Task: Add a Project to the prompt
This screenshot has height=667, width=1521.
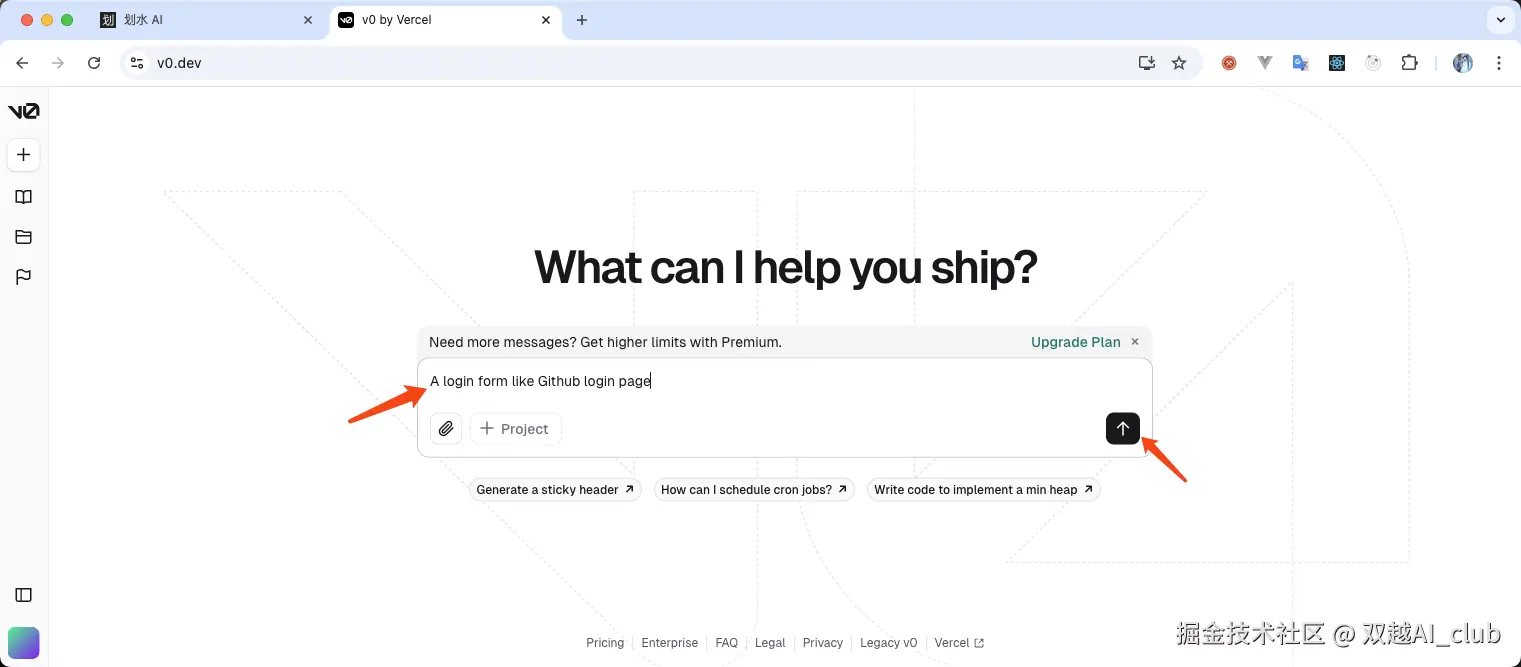Action: tap(515, 429)
